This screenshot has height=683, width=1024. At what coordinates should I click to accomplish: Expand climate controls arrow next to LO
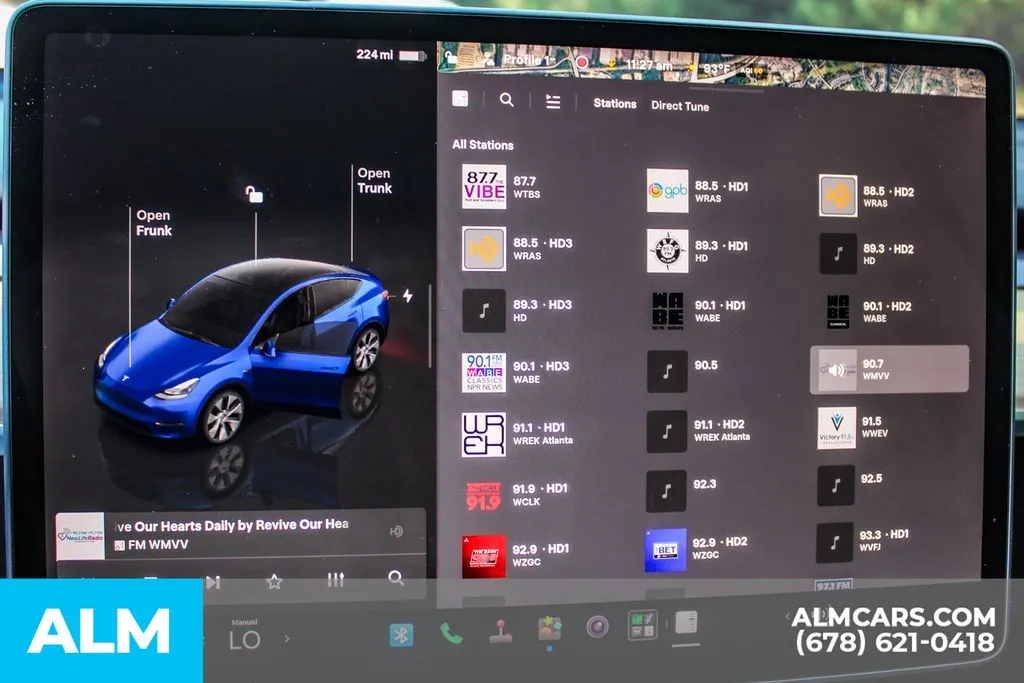click(287, 639)
